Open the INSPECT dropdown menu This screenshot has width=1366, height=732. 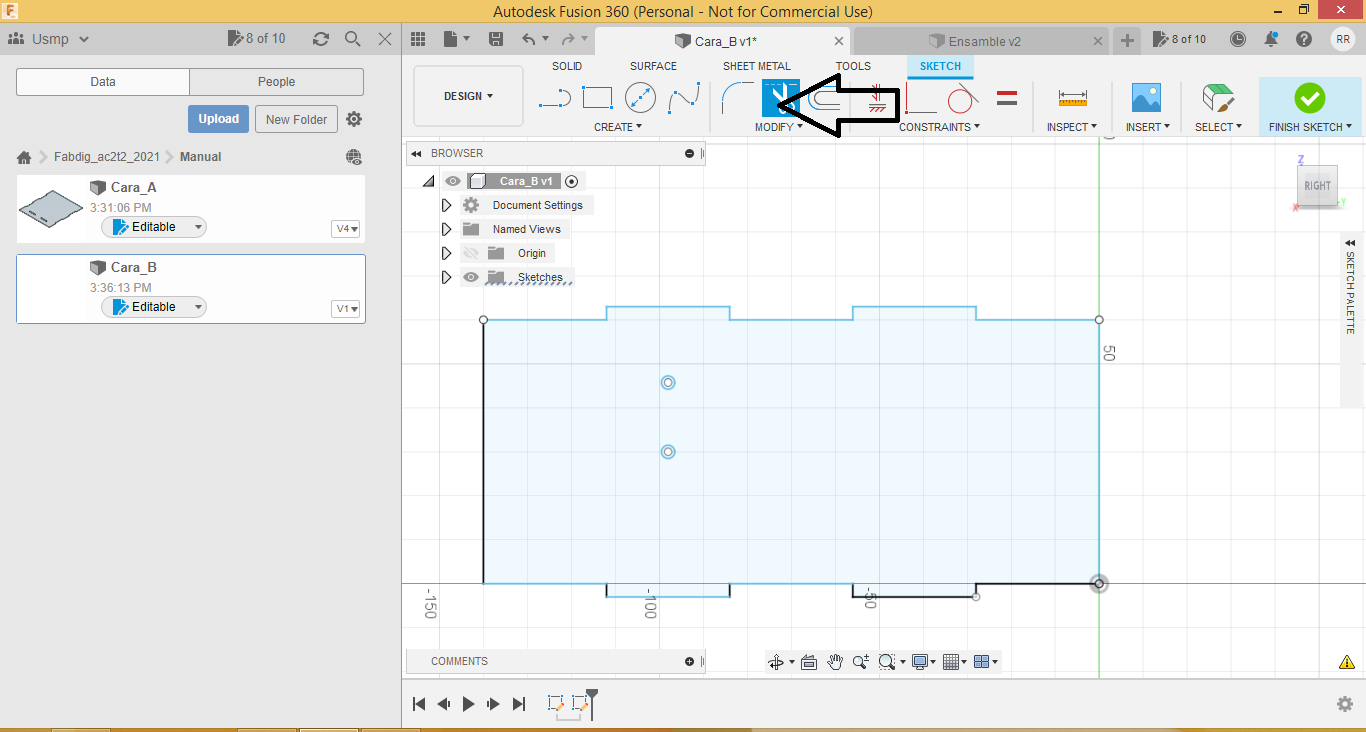pyautogui.click(x=1072, y=127)
